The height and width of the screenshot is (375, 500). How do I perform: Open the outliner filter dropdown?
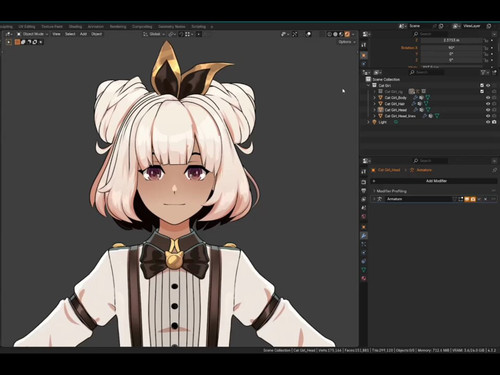[x=484, y=72]
